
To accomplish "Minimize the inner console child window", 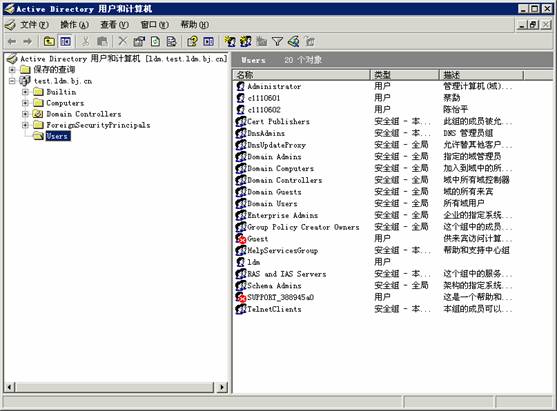I will [521, 25].
